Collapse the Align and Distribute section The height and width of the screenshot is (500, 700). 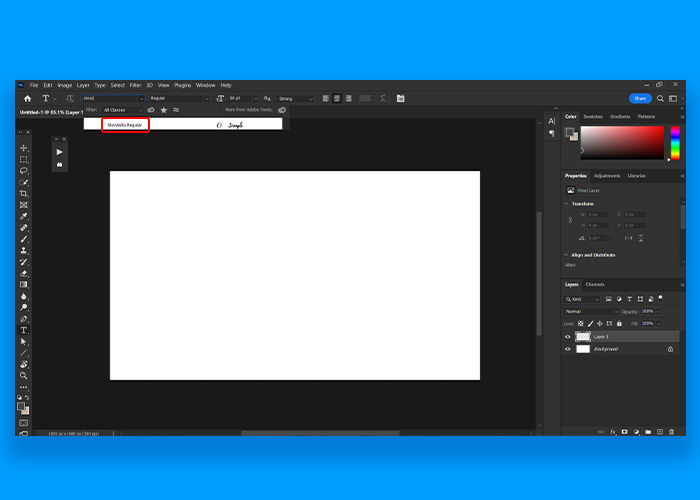click(x=567, y=255)
